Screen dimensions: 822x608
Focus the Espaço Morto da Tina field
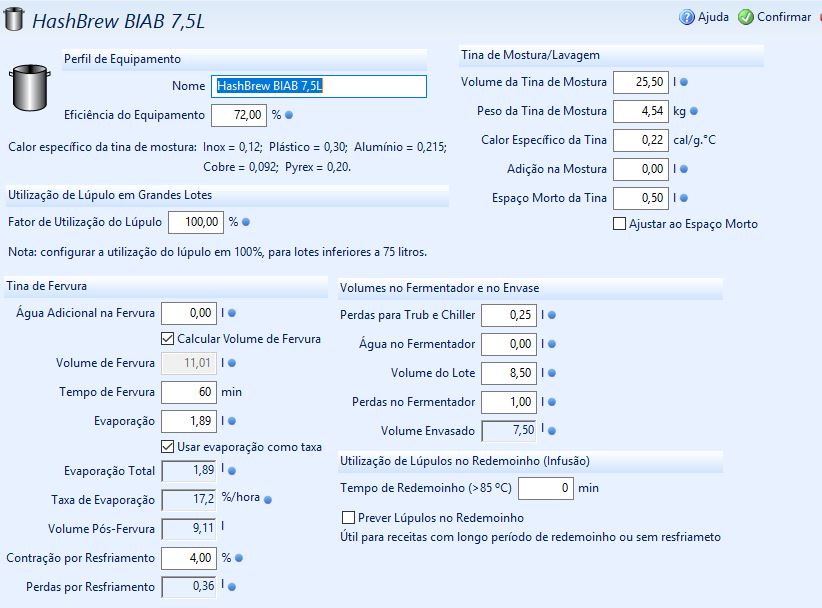pyautogui.click(x=641, y=198)
